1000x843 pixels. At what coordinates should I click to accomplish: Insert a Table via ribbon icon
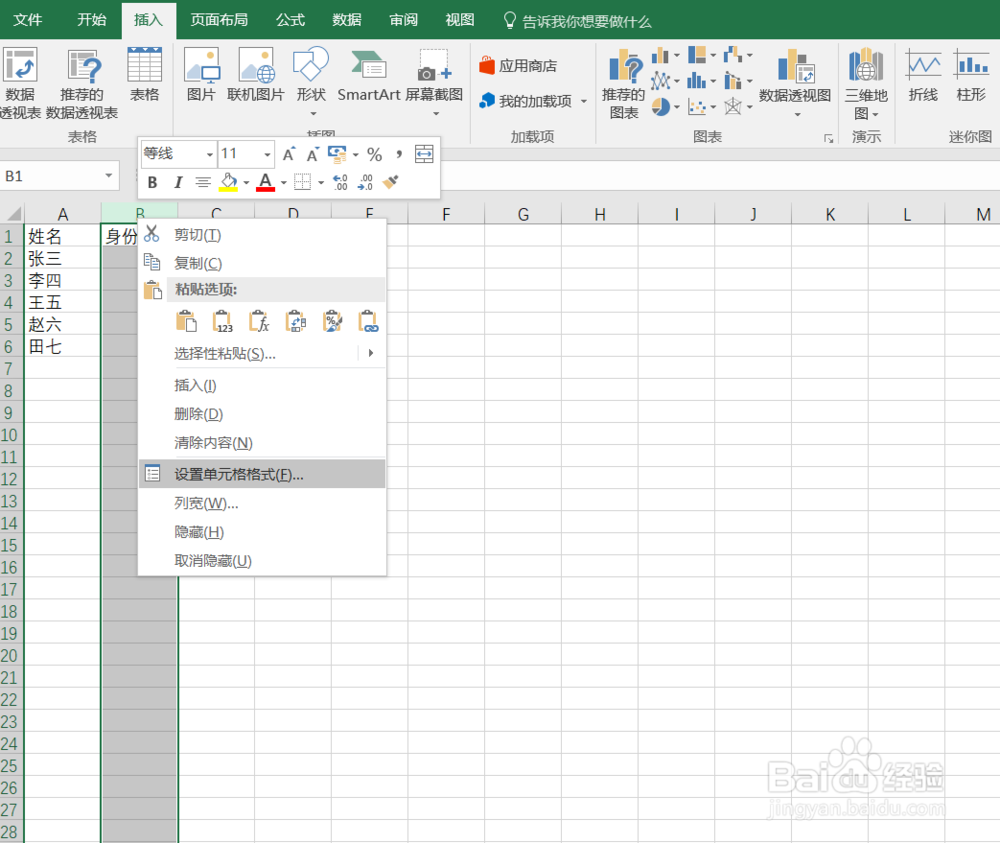tap(144, 75)
